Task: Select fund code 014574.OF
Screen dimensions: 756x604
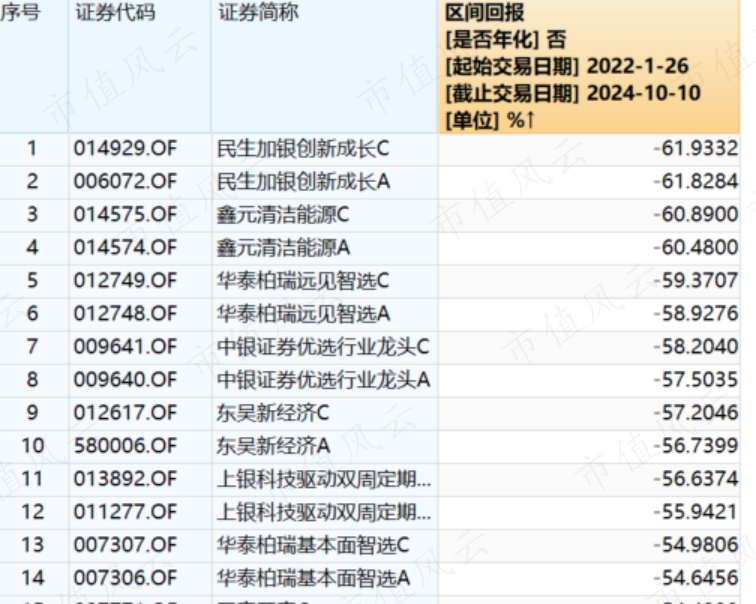Action: pyautogui.click(x=125, y=247)
